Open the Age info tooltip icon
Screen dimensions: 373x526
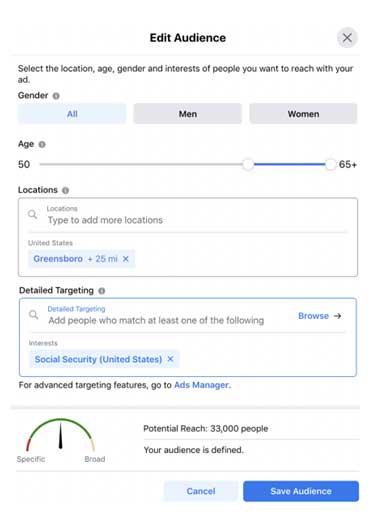42,145
